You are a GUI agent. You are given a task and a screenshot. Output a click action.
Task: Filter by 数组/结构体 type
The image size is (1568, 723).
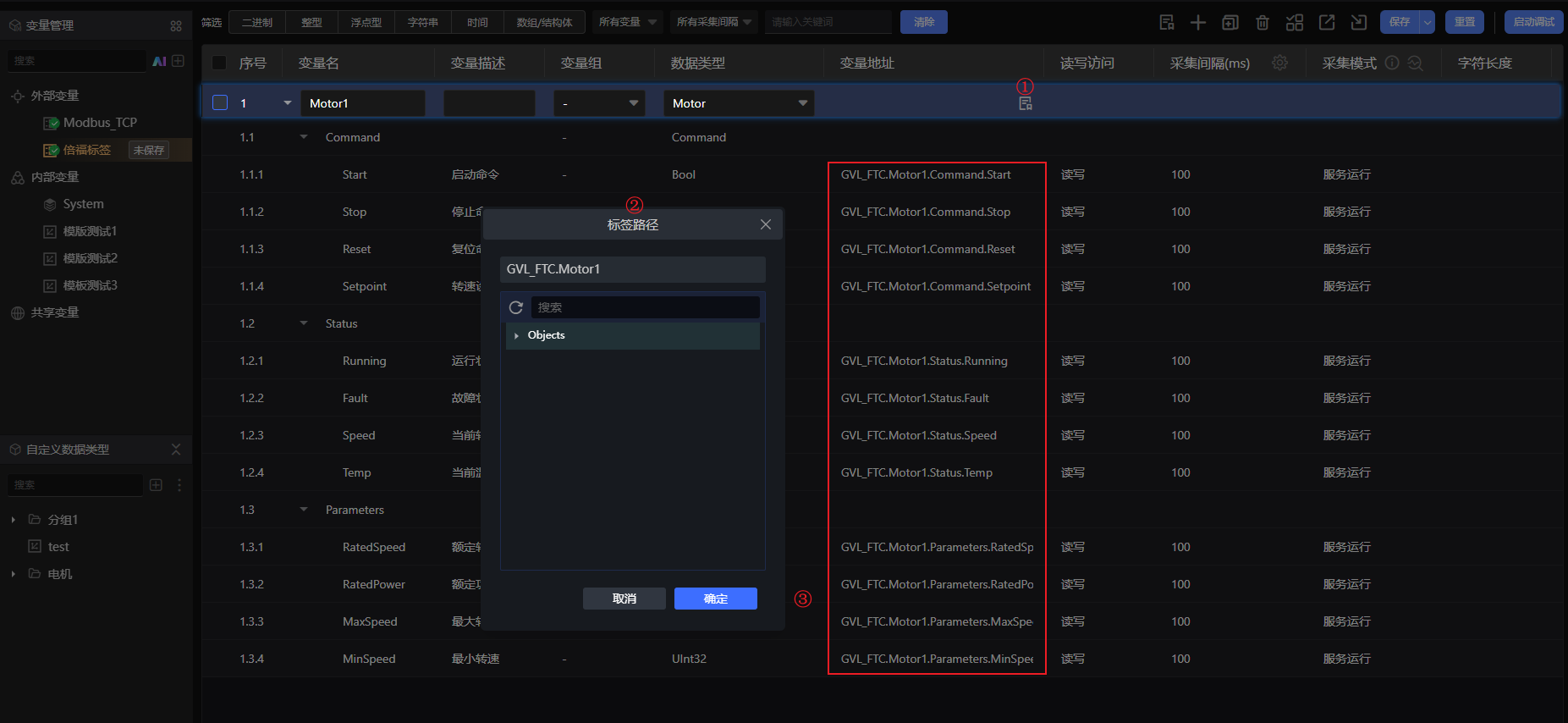click(x=544, y=22)
